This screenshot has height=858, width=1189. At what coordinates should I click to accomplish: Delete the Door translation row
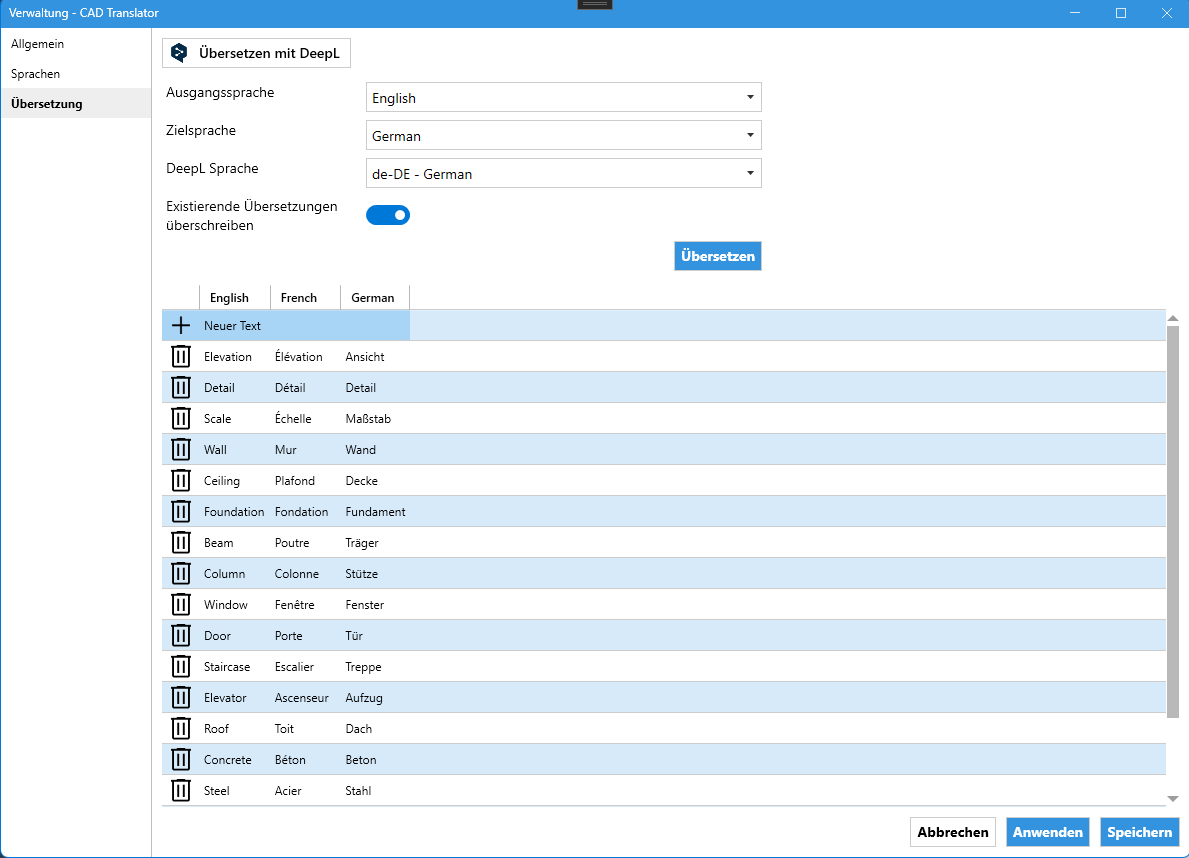180,636
